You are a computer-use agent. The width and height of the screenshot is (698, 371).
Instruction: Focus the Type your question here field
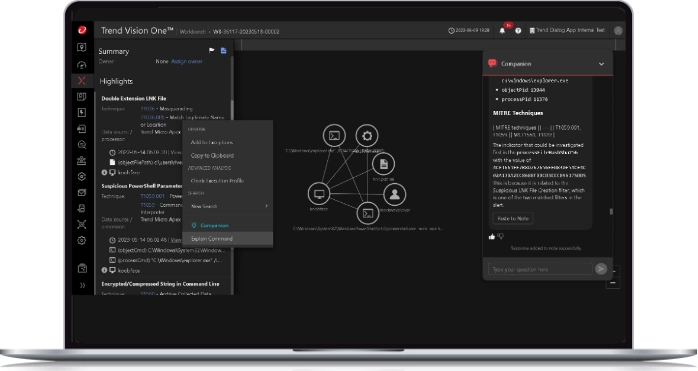click(540, 269)
